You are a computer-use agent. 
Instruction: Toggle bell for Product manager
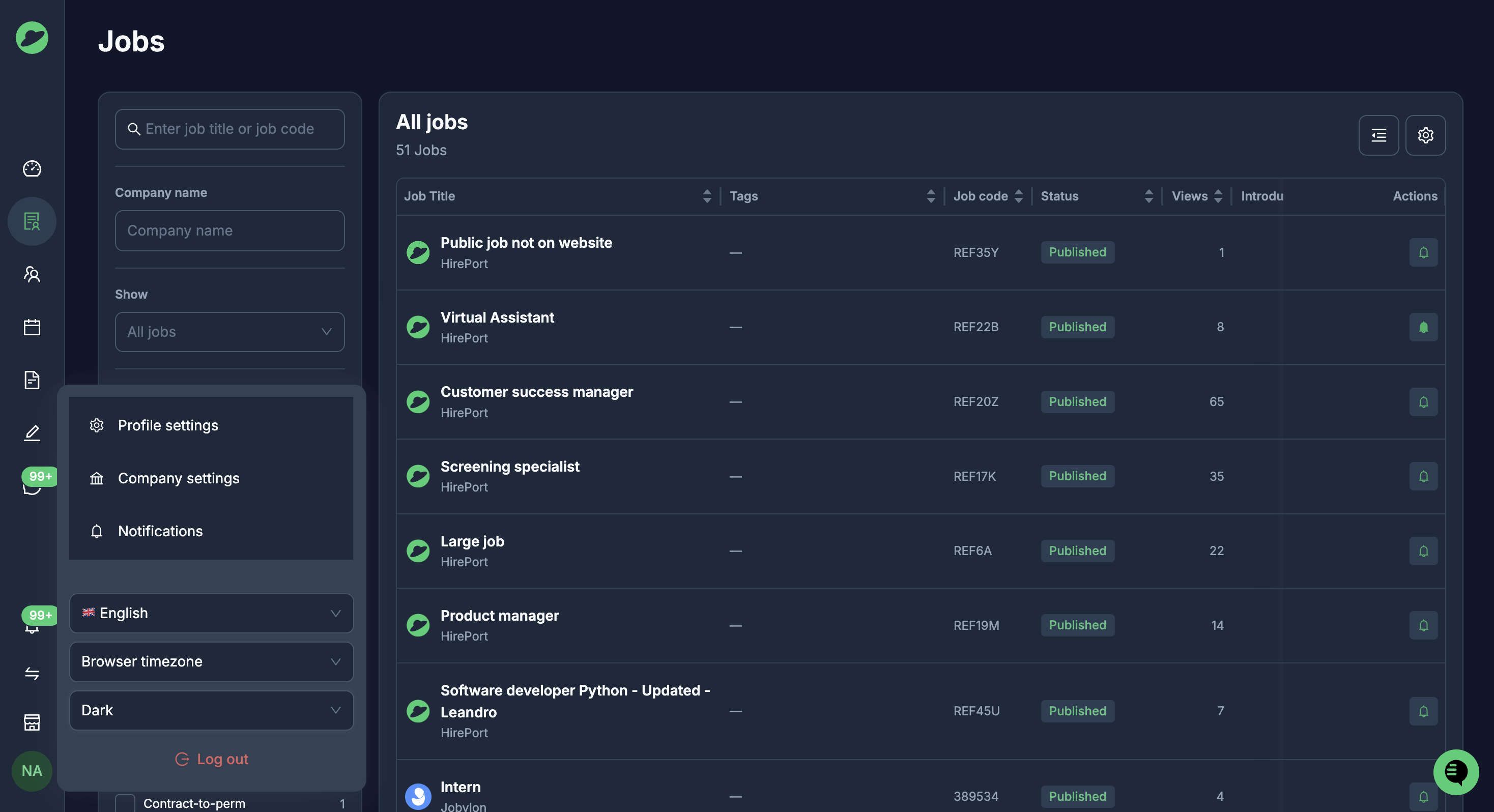coord(1423,625)
